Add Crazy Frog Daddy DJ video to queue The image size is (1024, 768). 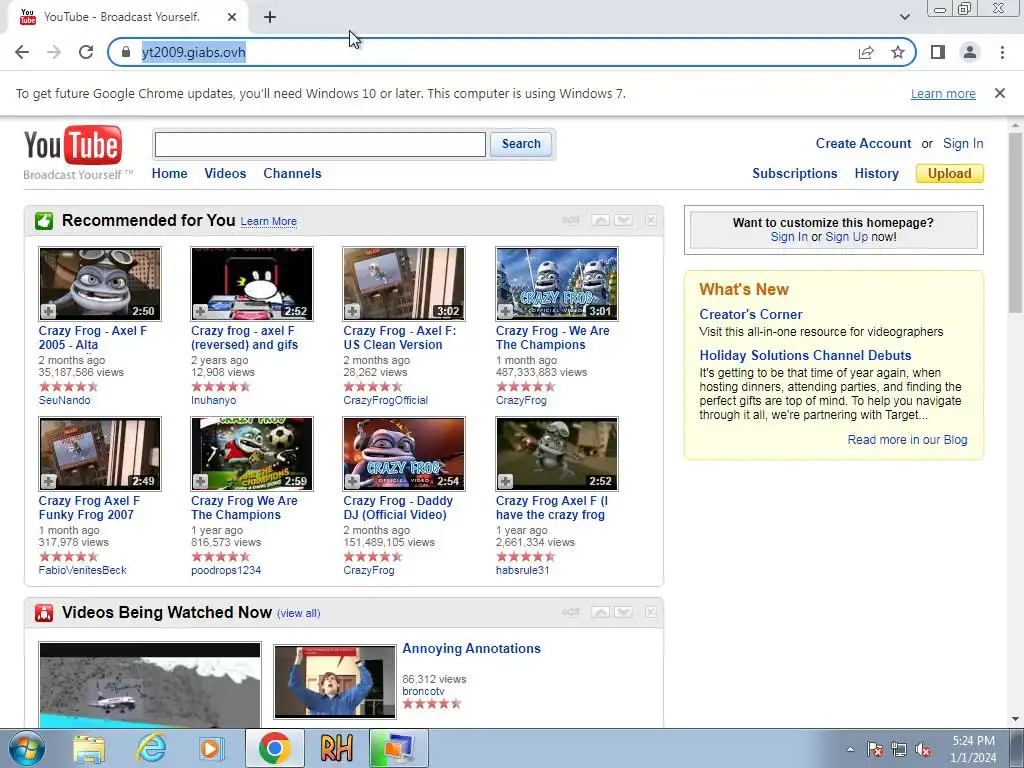(353, 481)
